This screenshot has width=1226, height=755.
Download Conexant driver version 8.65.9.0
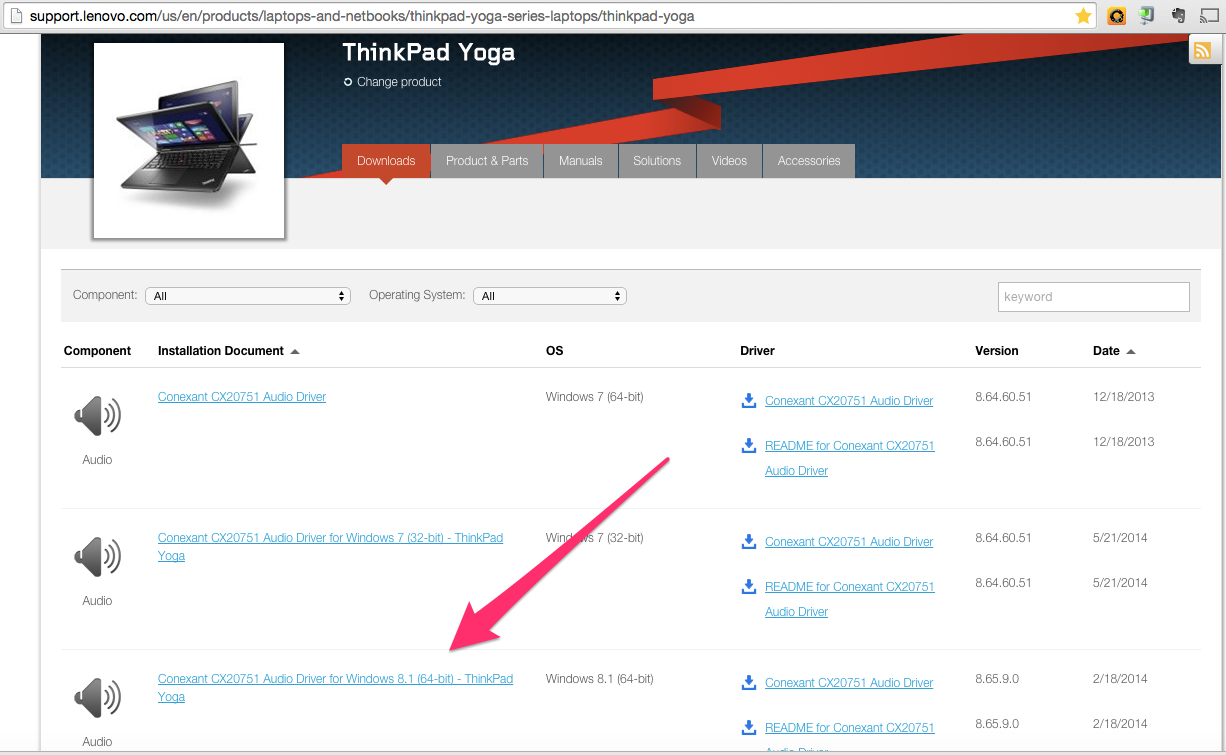(x=849, y=683)
